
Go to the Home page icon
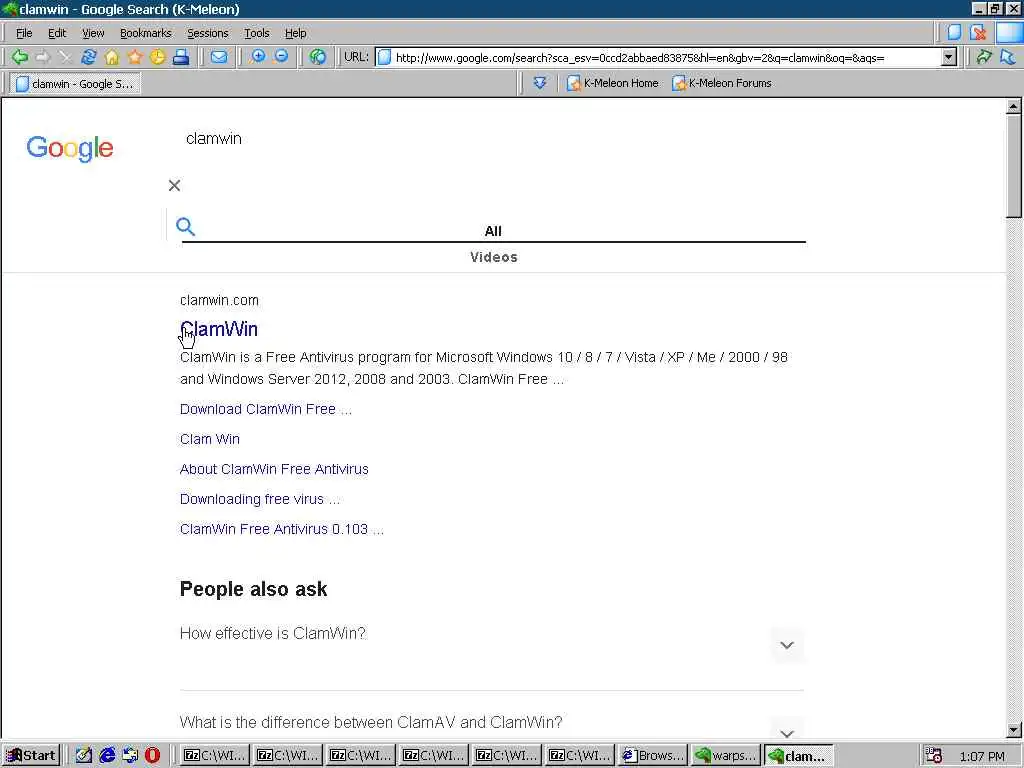point(112,57)
